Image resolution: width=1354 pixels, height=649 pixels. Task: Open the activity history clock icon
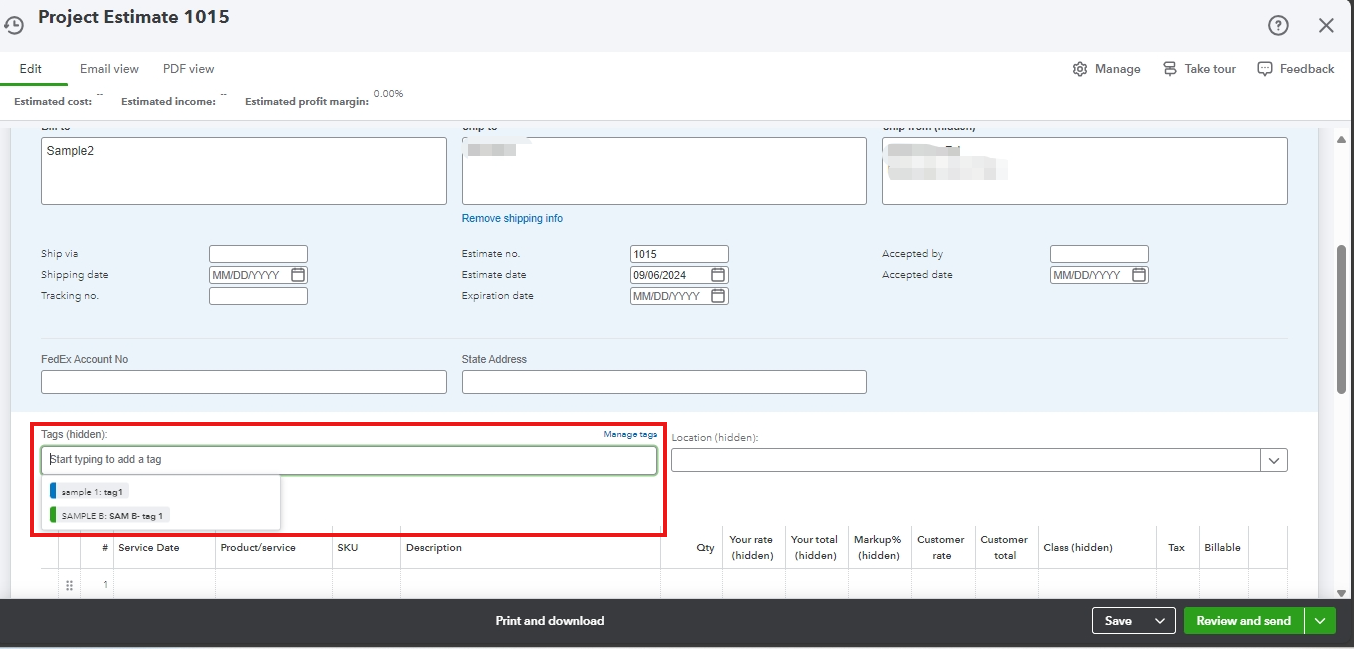14,23
